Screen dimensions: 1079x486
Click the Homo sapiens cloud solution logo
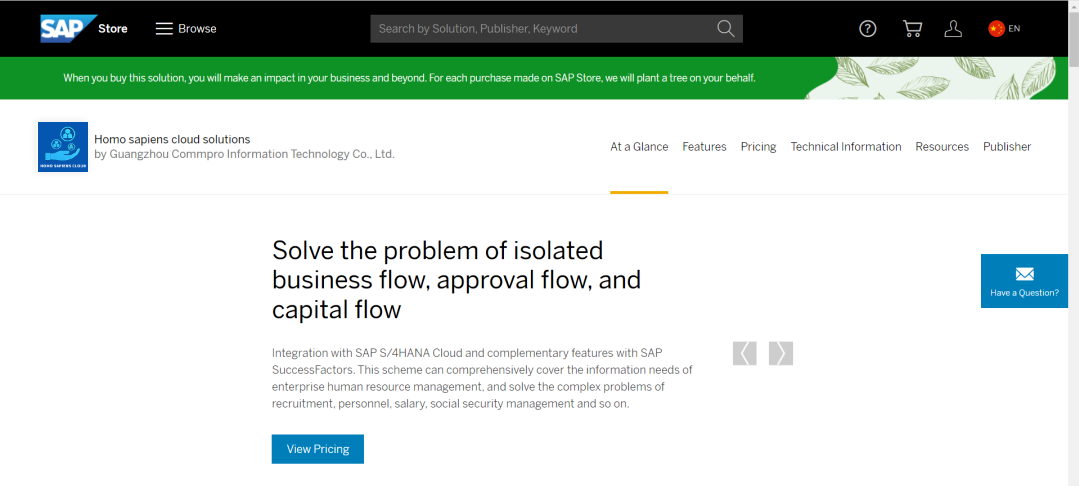point(63,147)
